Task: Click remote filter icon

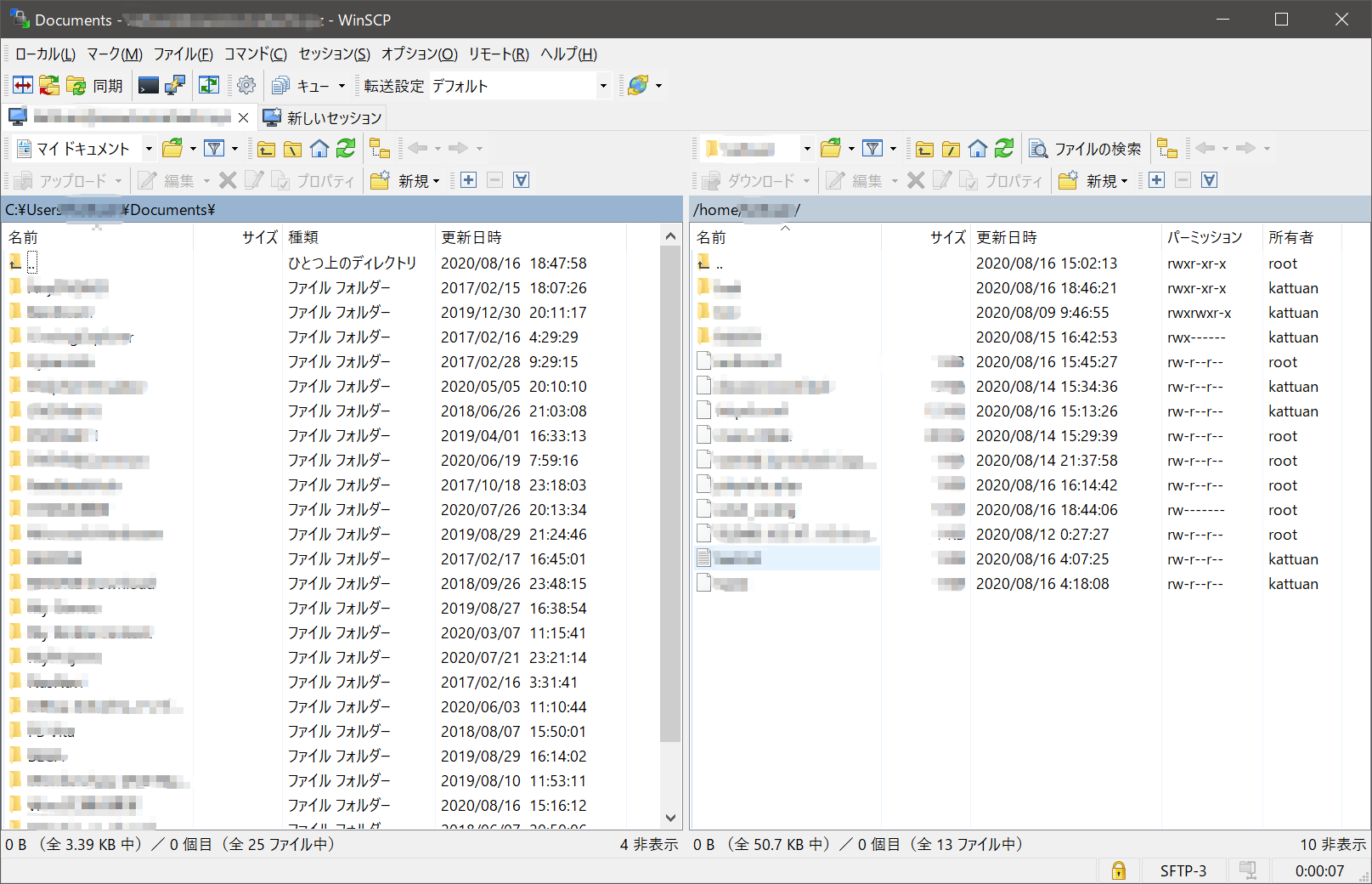Action: pos(872,149)
